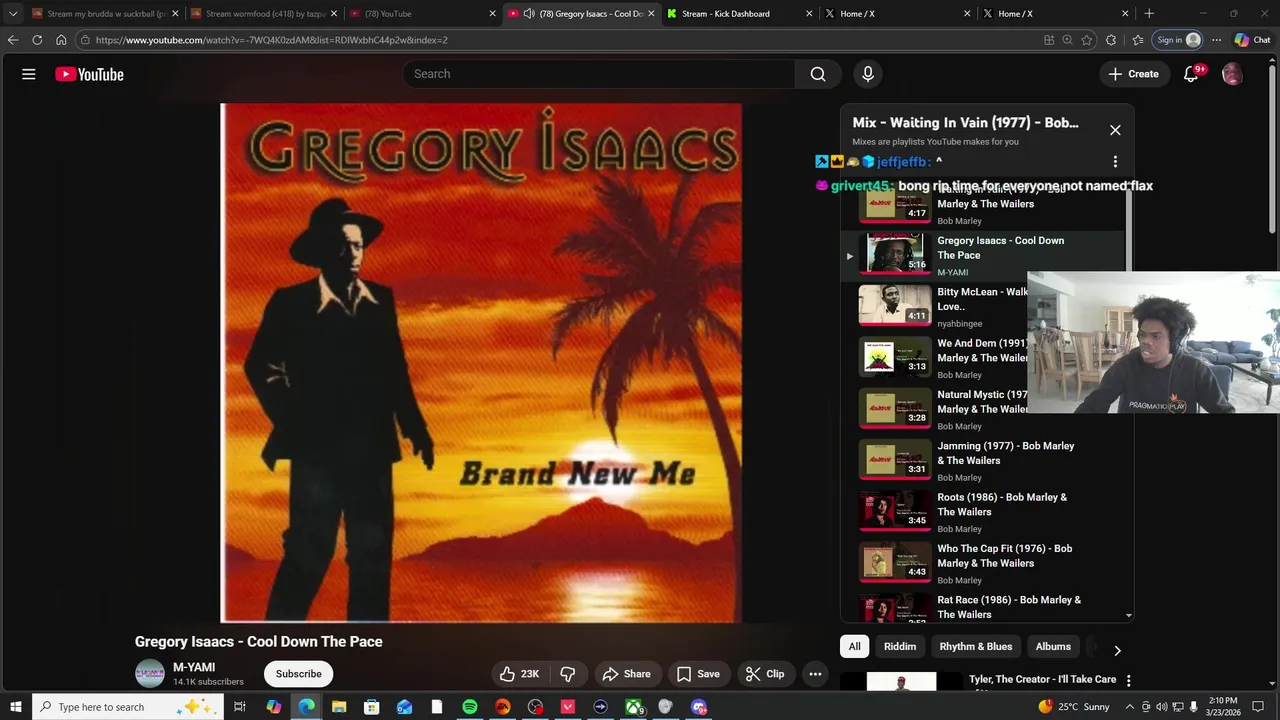
Task: Open Microsoft Store from the taskbar
Action: click(x=371, y=707)
